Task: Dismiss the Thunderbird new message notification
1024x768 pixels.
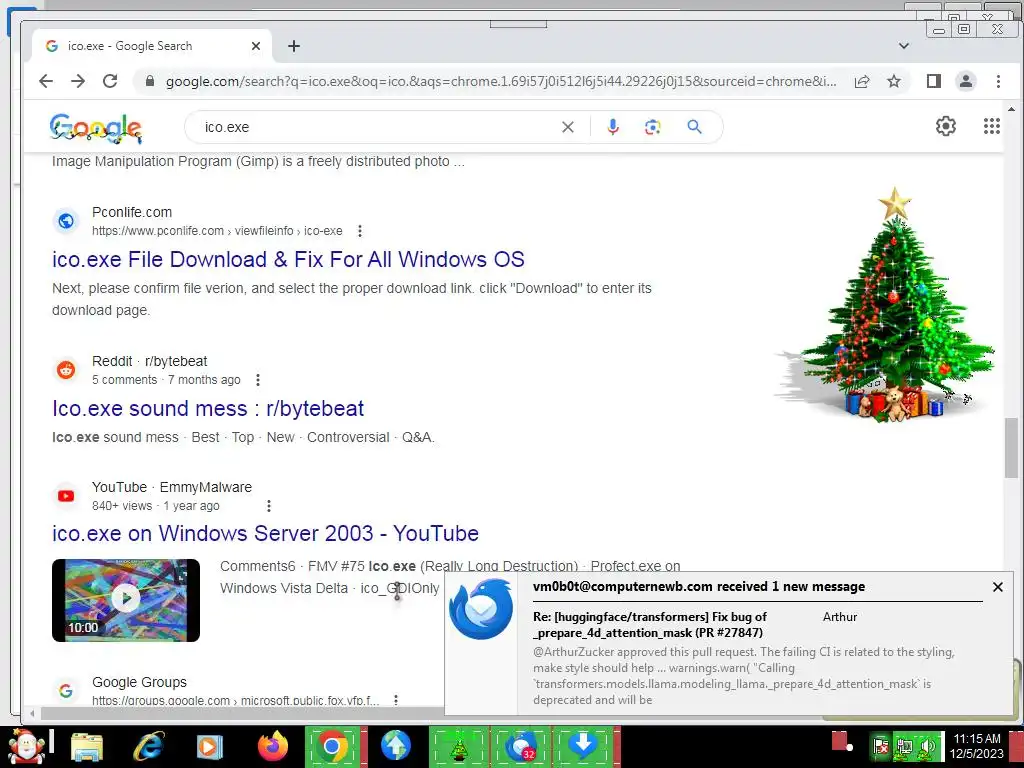Action: coord(997,587)
